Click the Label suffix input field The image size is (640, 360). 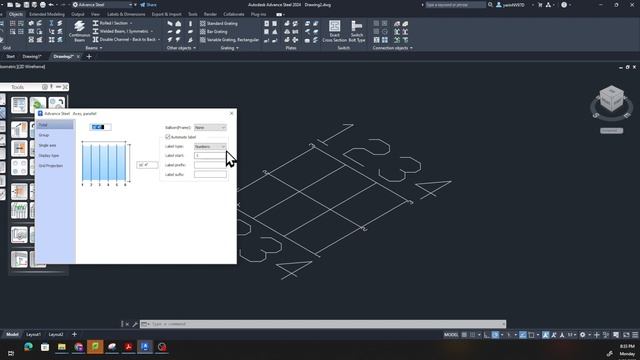point(210,174)
